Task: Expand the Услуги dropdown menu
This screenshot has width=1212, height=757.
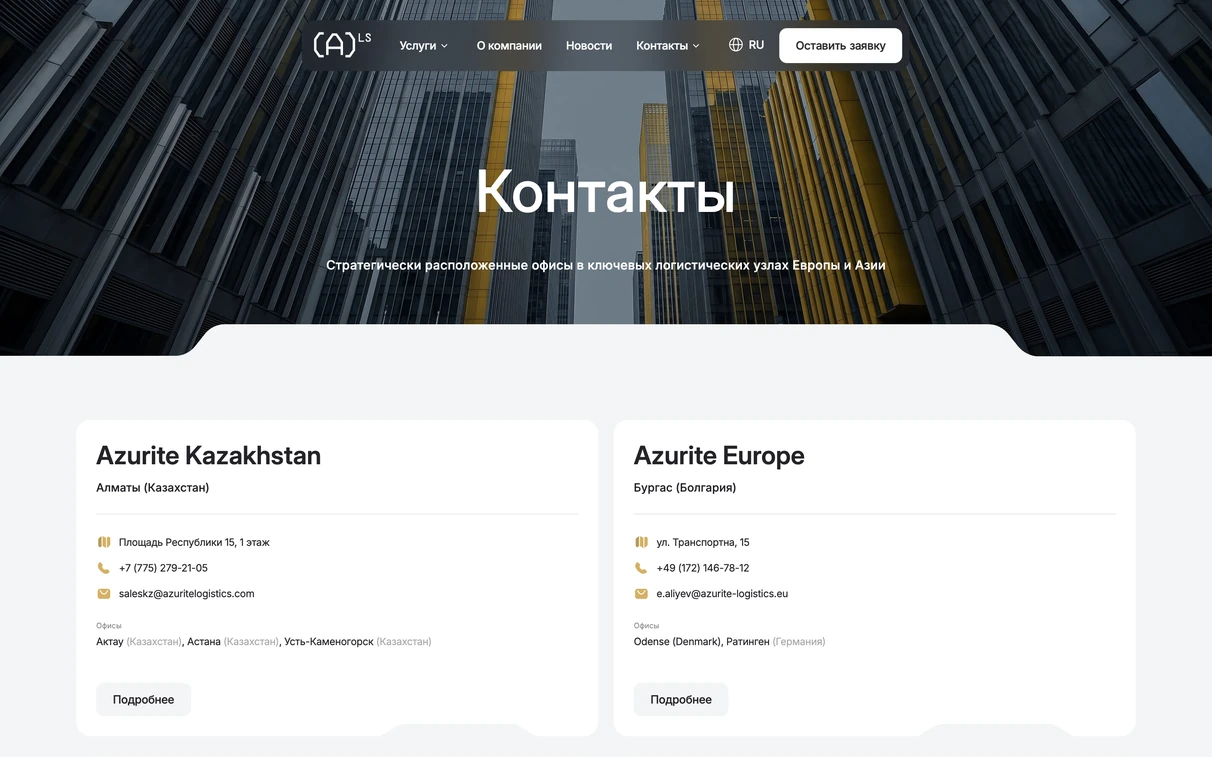Action: (x=424, y=46)
